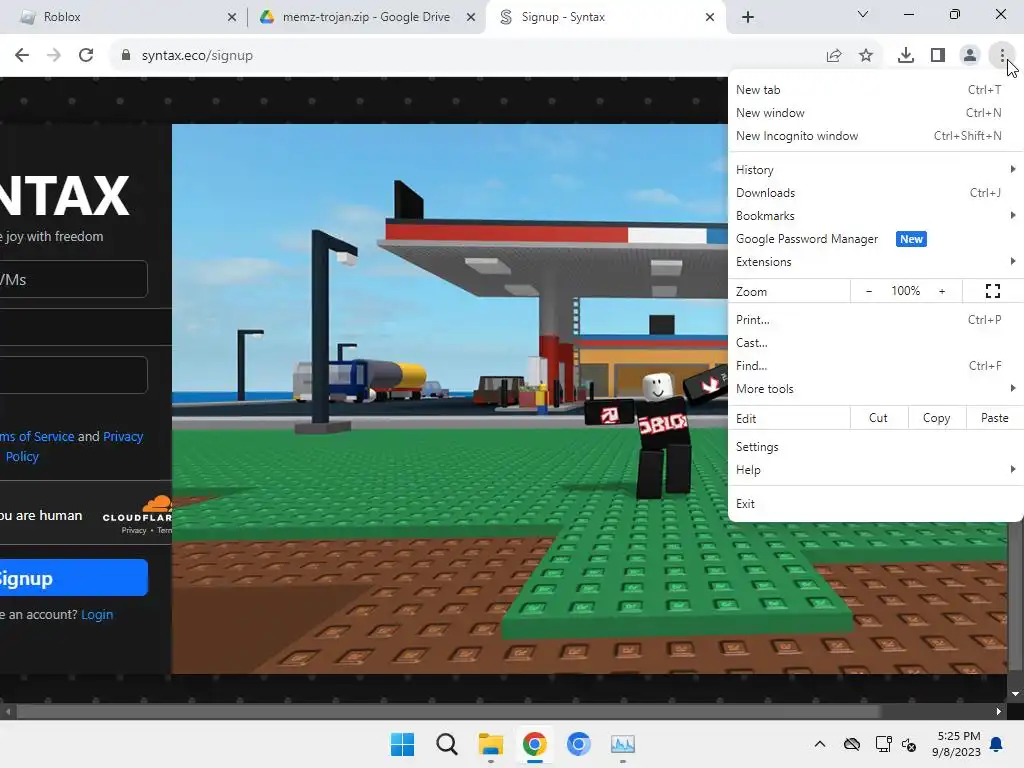This screenshot has height=768, width=1024.
Task: Close the Signup - Syntax tab
Action: coord(710,17)
